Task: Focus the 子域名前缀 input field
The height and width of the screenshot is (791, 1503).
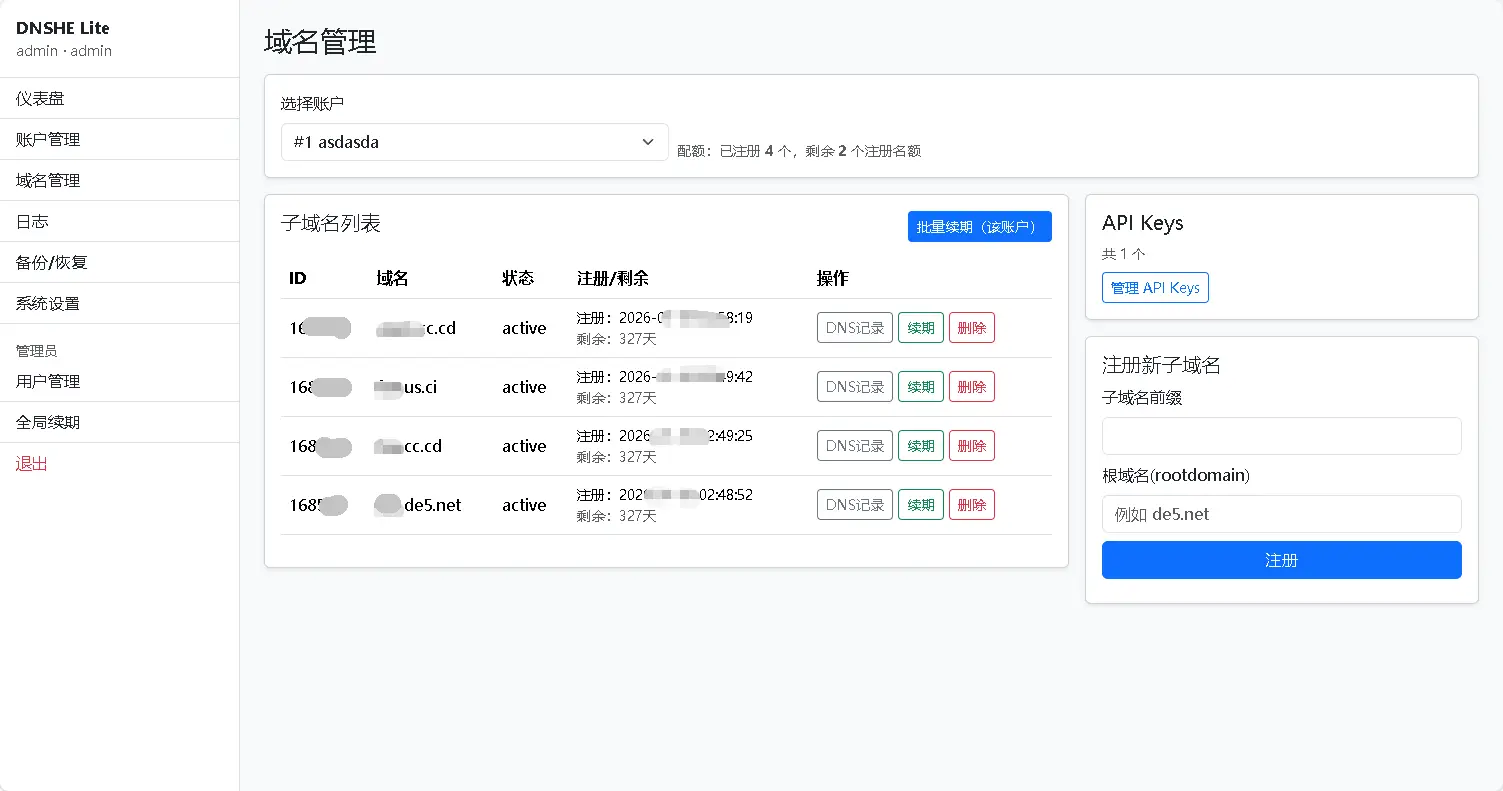Action: [1281, 436]
